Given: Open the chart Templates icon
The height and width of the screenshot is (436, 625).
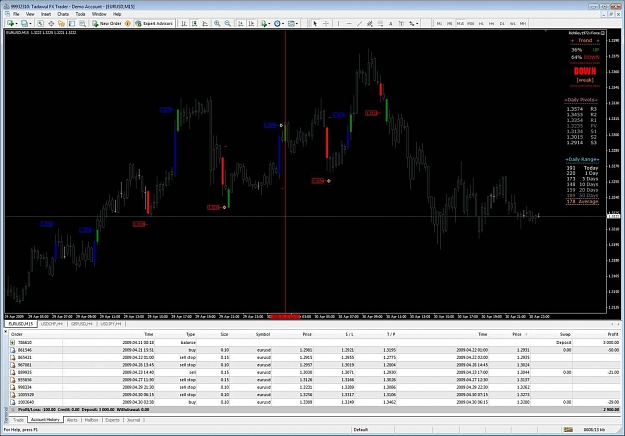Looking at the screenshot, I should [291, 24].
